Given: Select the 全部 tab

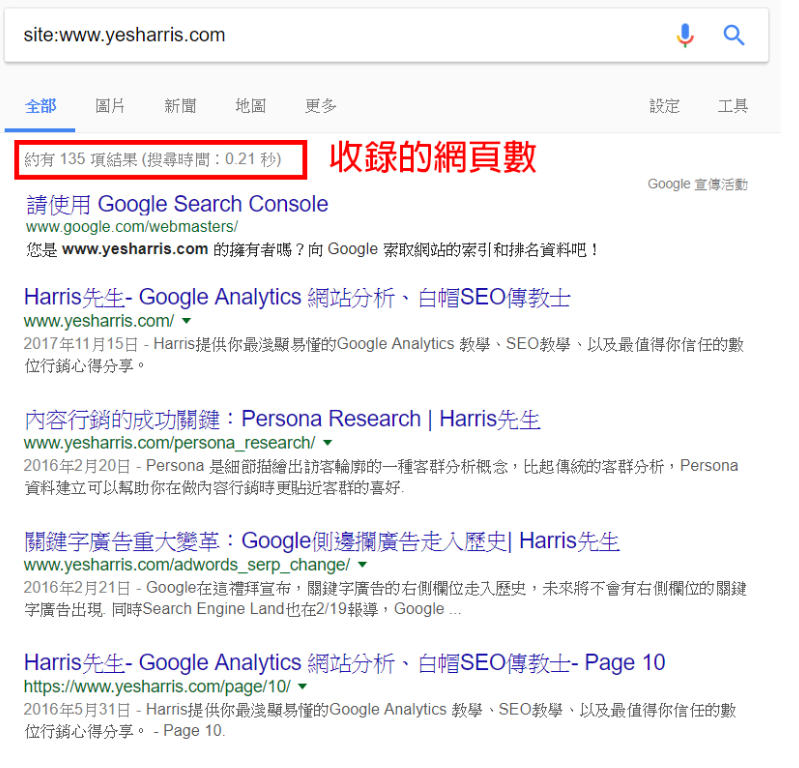Looking at the screenshot, I should (41, 106).
